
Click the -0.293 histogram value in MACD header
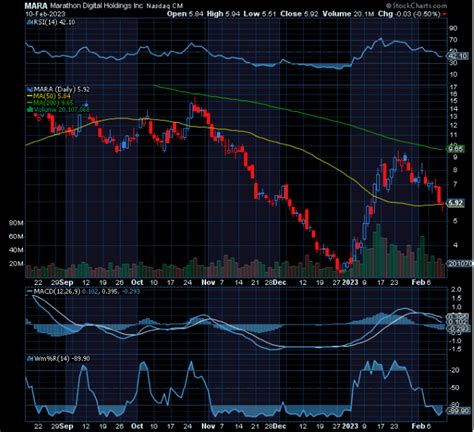[130, 292]
